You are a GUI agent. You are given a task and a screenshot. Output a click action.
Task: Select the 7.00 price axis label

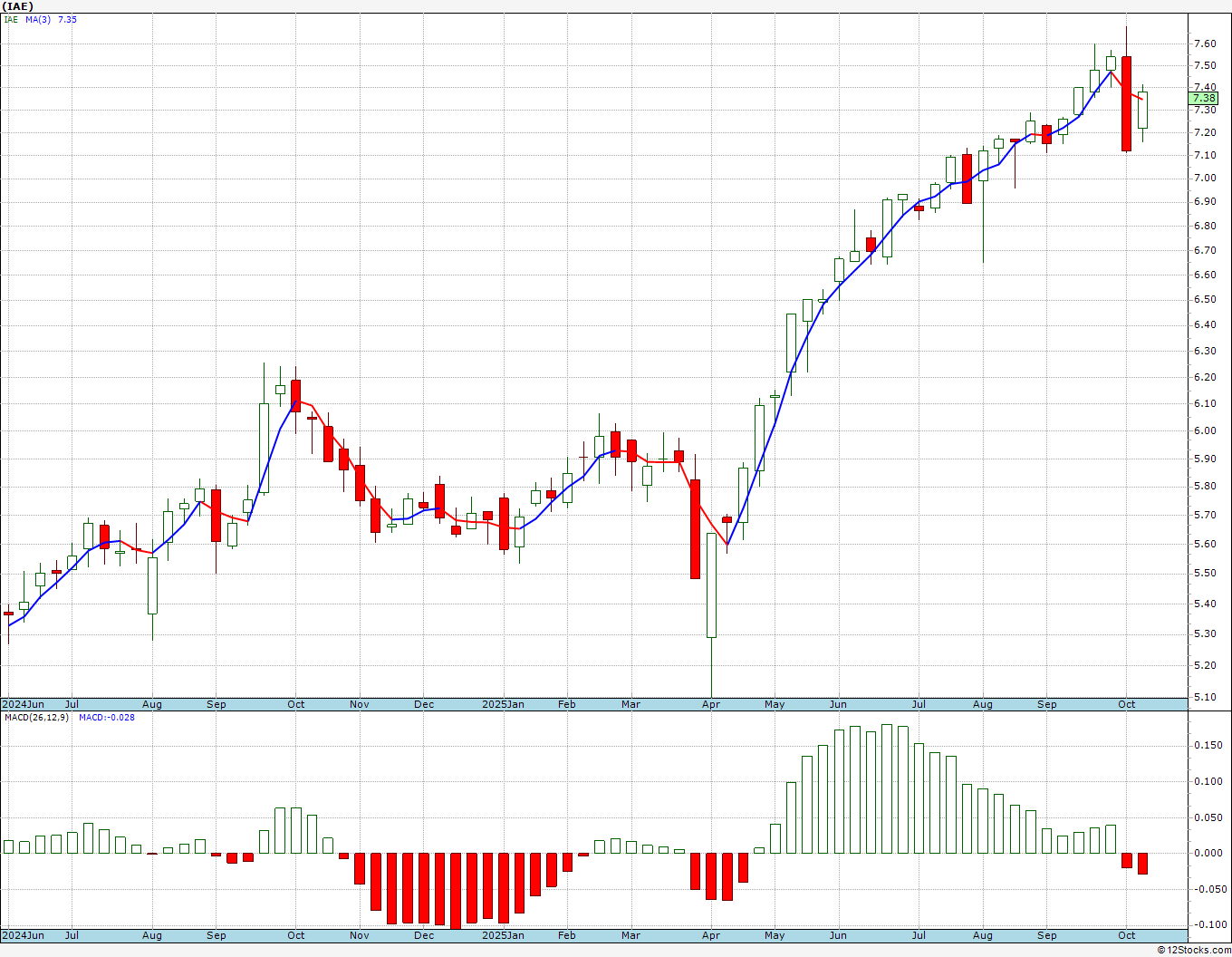(x=1205, y=178)
